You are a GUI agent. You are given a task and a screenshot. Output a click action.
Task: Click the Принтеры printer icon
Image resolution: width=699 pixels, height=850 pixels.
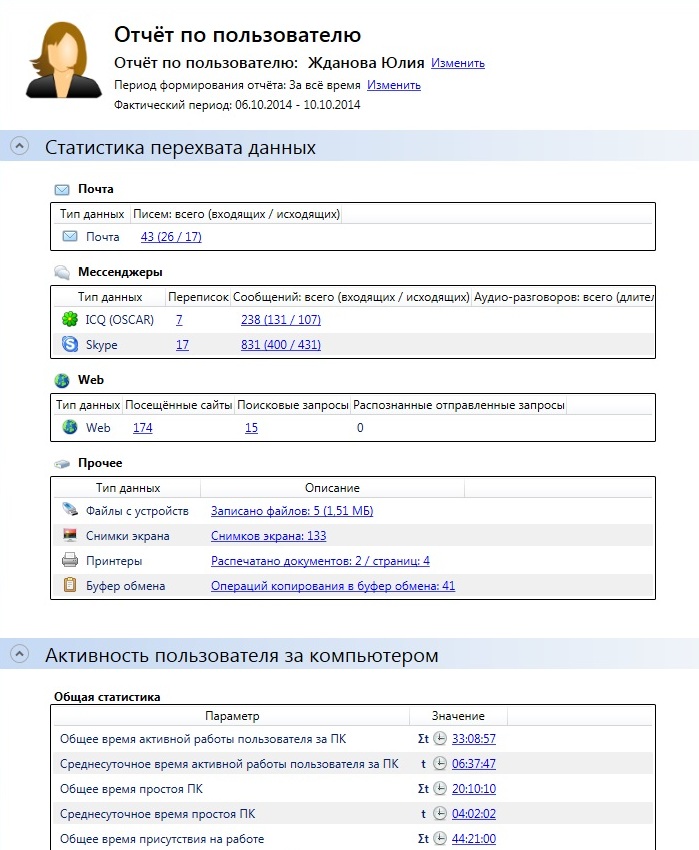(x=70, y=561)
